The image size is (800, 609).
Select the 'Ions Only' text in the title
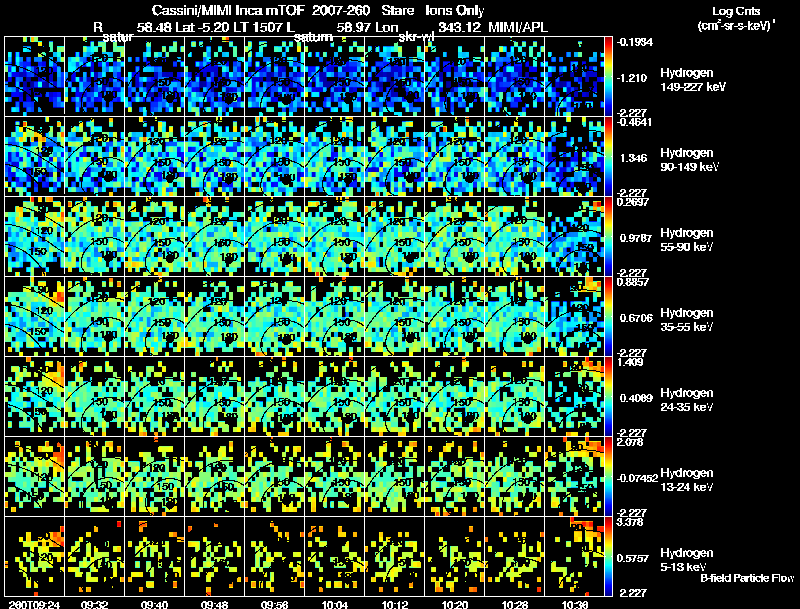(455, 11)
